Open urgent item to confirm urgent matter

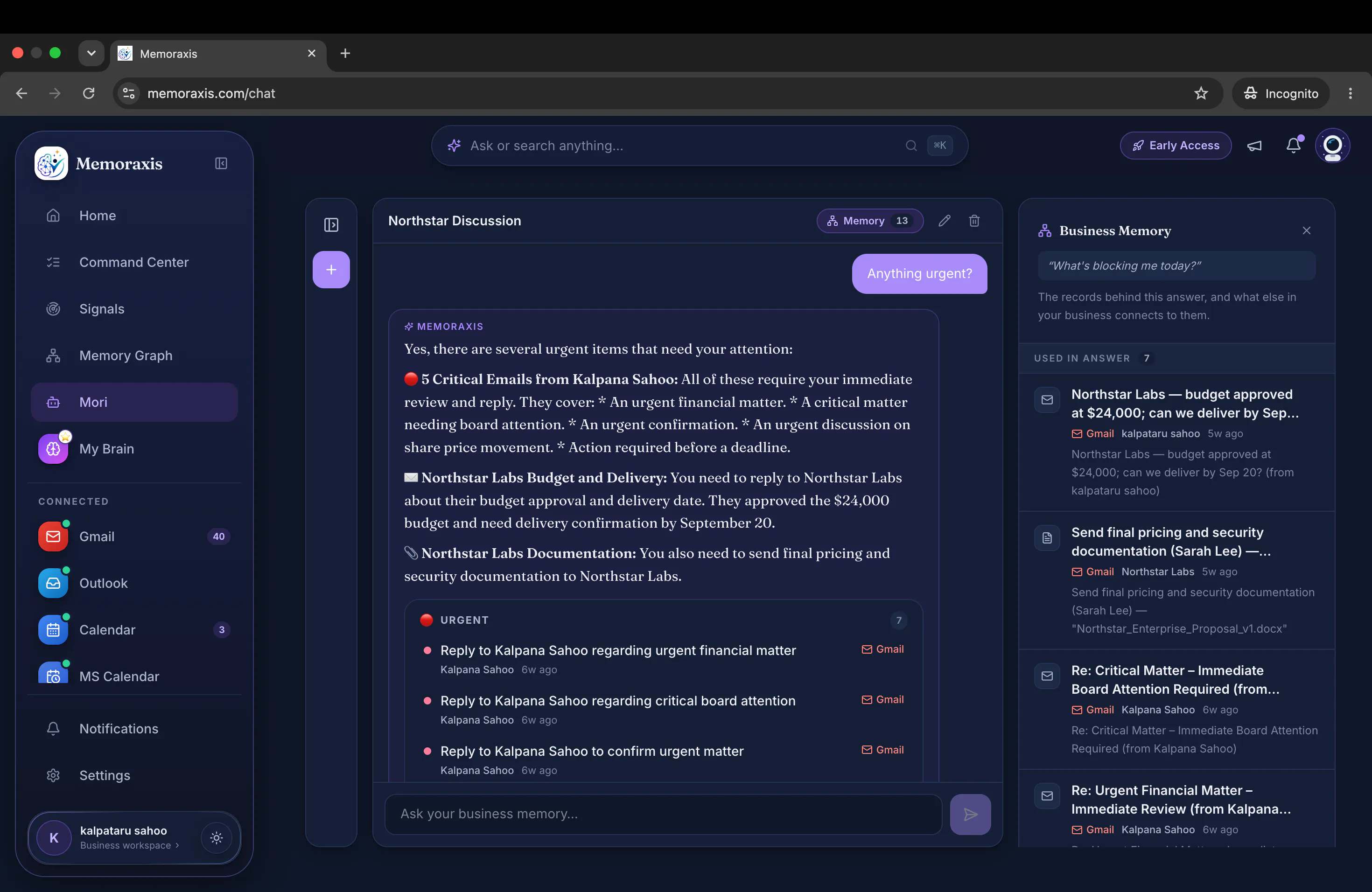click(x=663, y=760)
